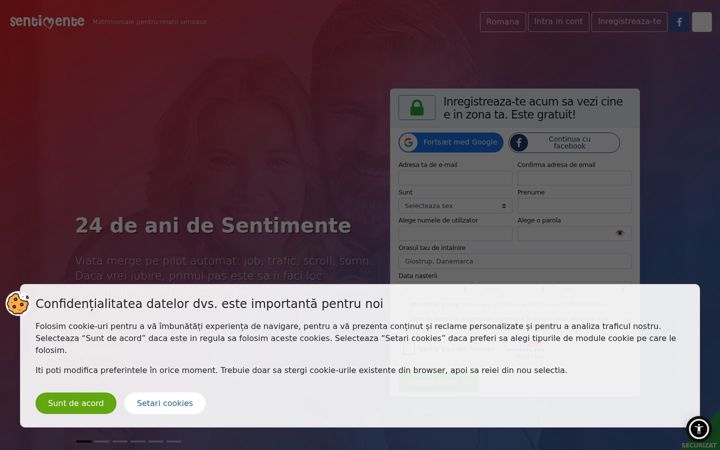Click the 'Data nasterii' label
This screenshot has height=450, width=720.
click(417, 276)
